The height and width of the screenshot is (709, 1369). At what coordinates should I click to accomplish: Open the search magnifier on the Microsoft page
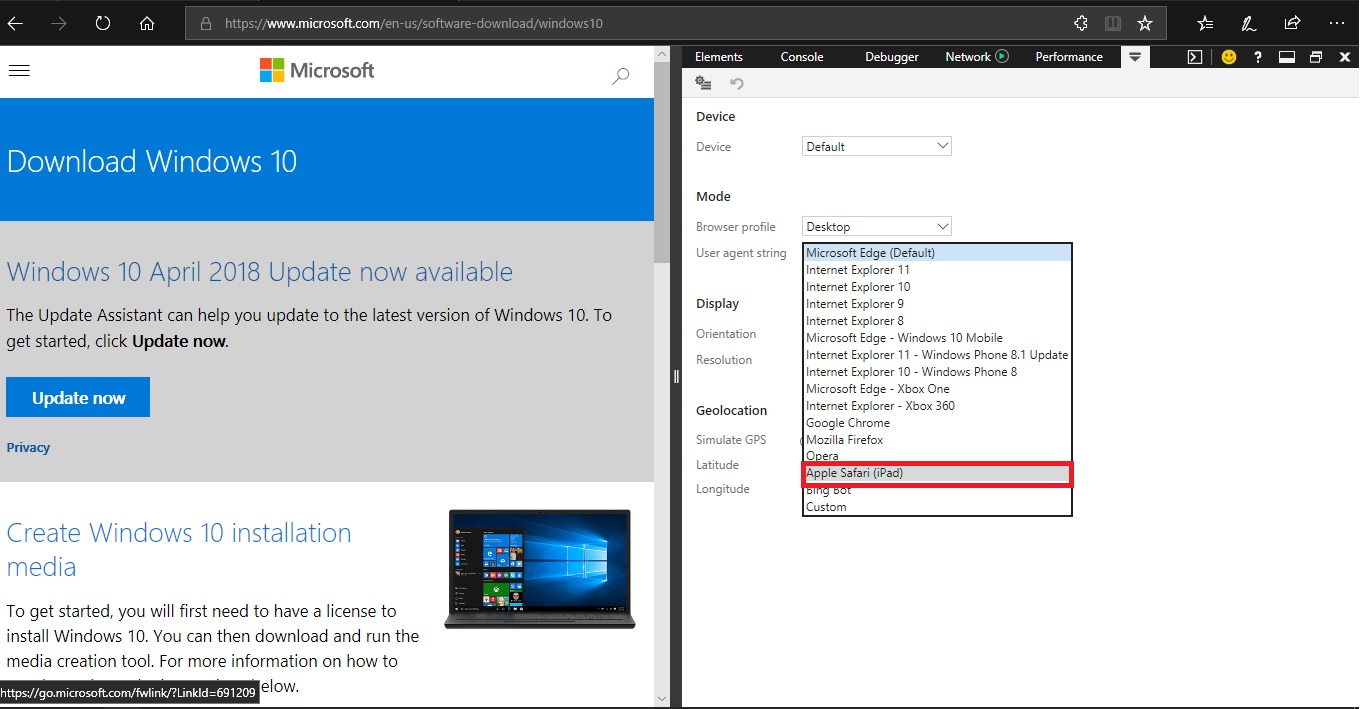pos(620,75)
